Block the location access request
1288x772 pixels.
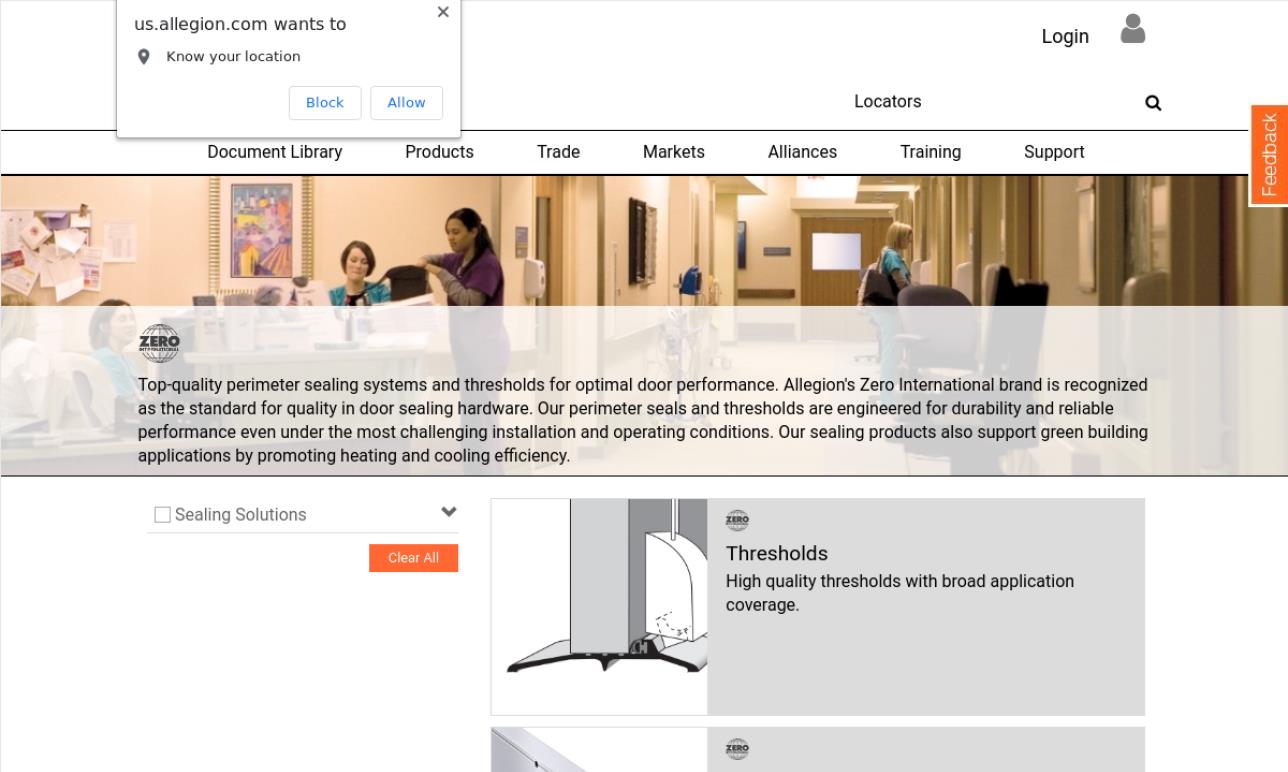(325, 103)
